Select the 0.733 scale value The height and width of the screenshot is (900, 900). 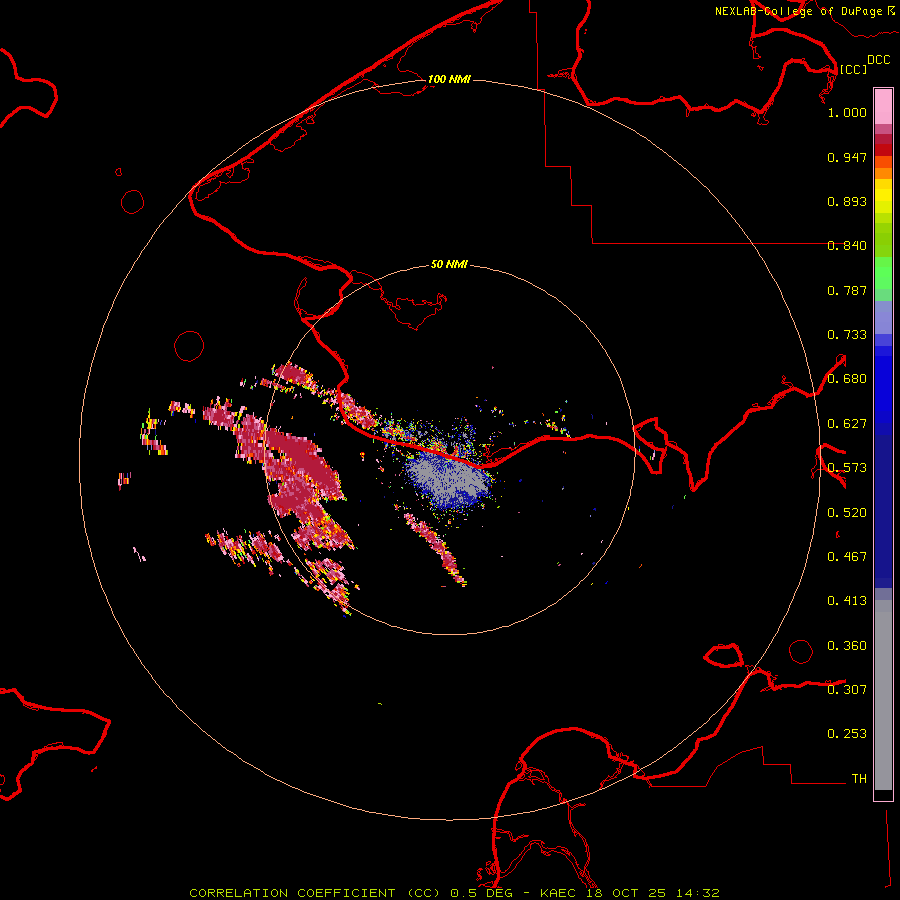coord(847,335)
